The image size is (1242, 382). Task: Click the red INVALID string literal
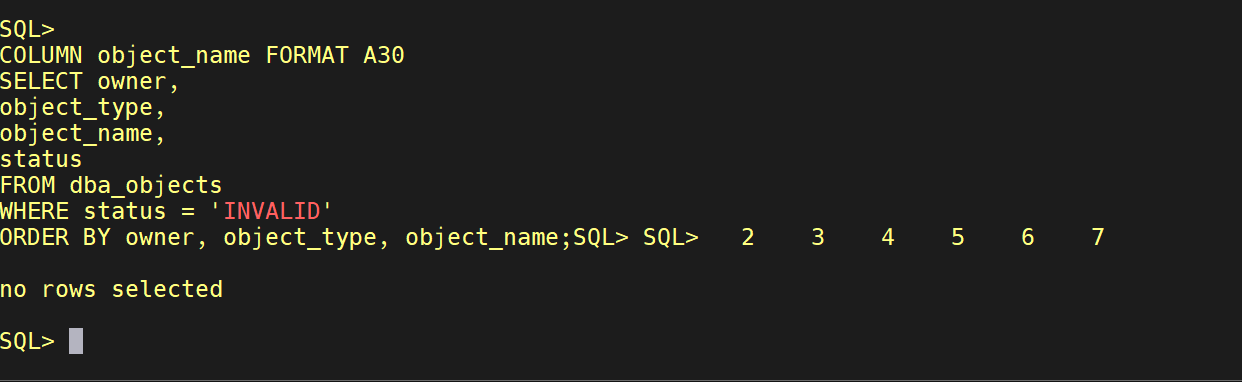coord(271,211)
